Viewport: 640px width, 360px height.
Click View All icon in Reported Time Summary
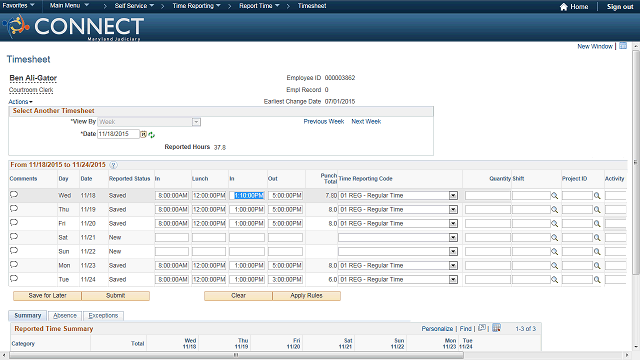click(x=482, y=328)
